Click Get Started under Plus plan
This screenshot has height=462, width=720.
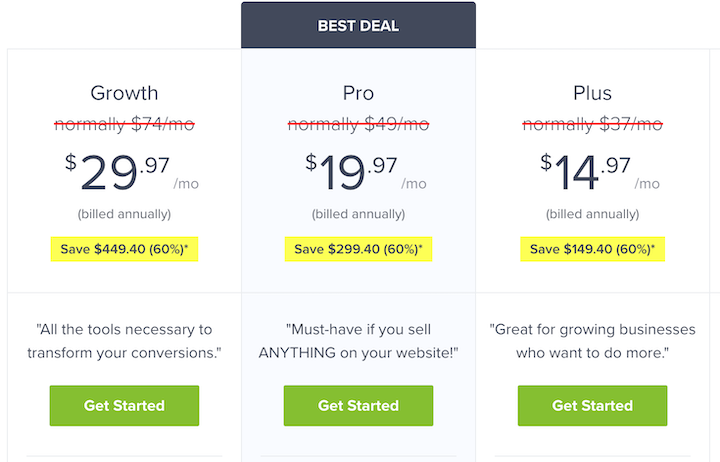pos(592,406)
